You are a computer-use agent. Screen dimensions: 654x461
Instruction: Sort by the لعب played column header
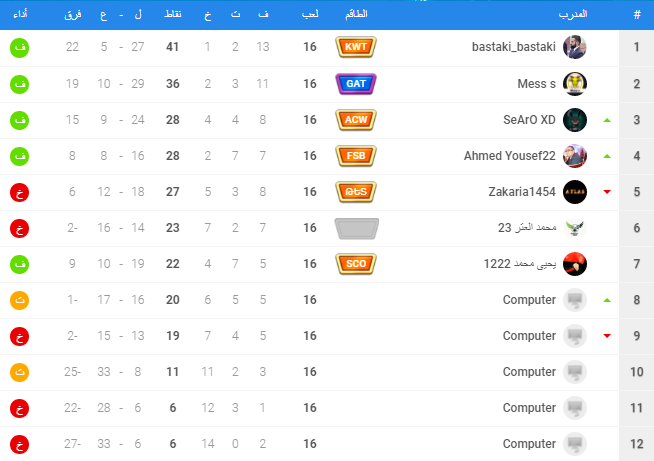(x=310, y=14)
